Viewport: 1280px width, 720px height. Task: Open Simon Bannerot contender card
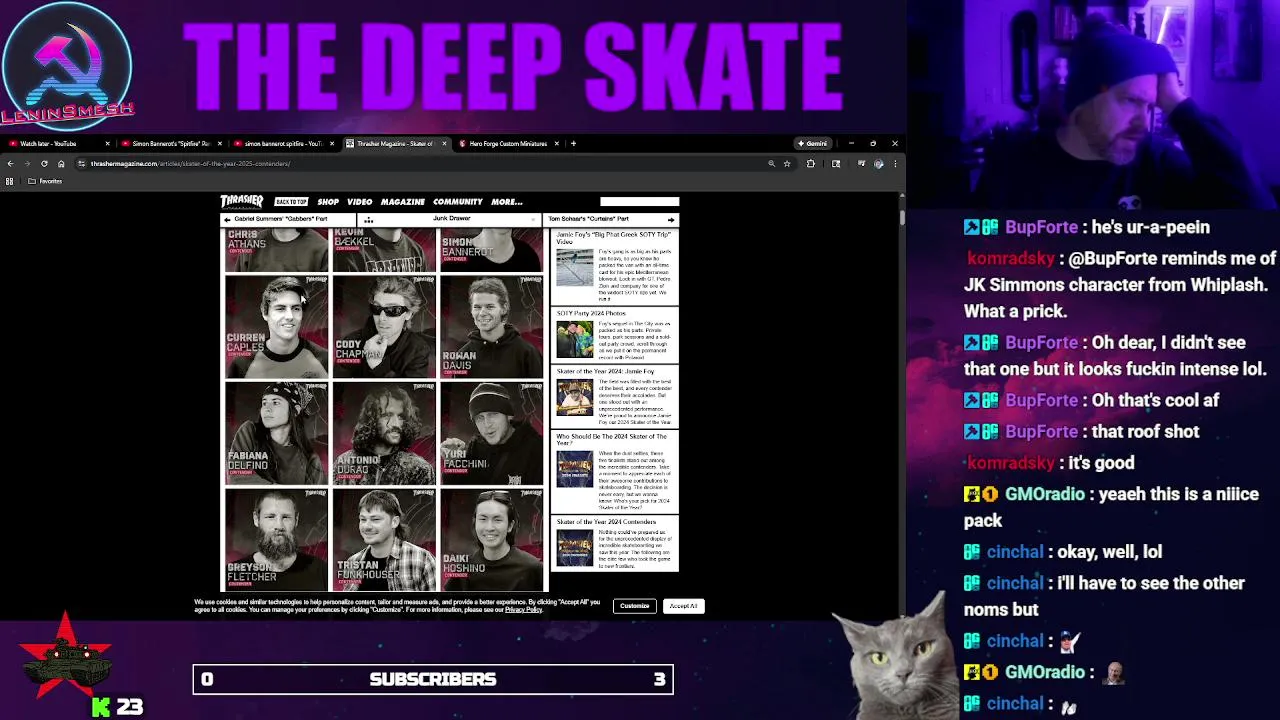(x=492, y=250)
